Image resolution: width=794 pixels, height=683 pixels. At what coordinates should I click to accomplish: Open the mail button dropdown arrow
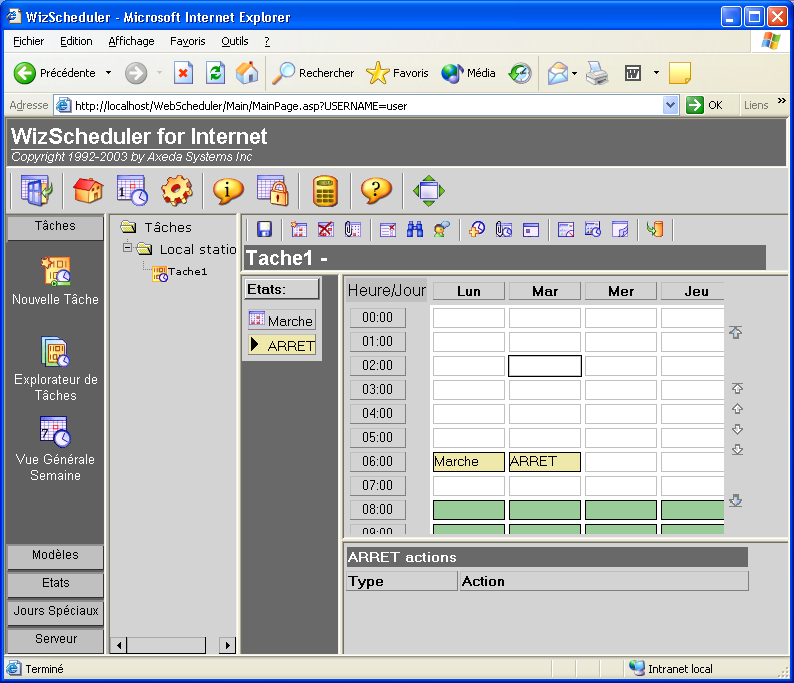point(574,73)
